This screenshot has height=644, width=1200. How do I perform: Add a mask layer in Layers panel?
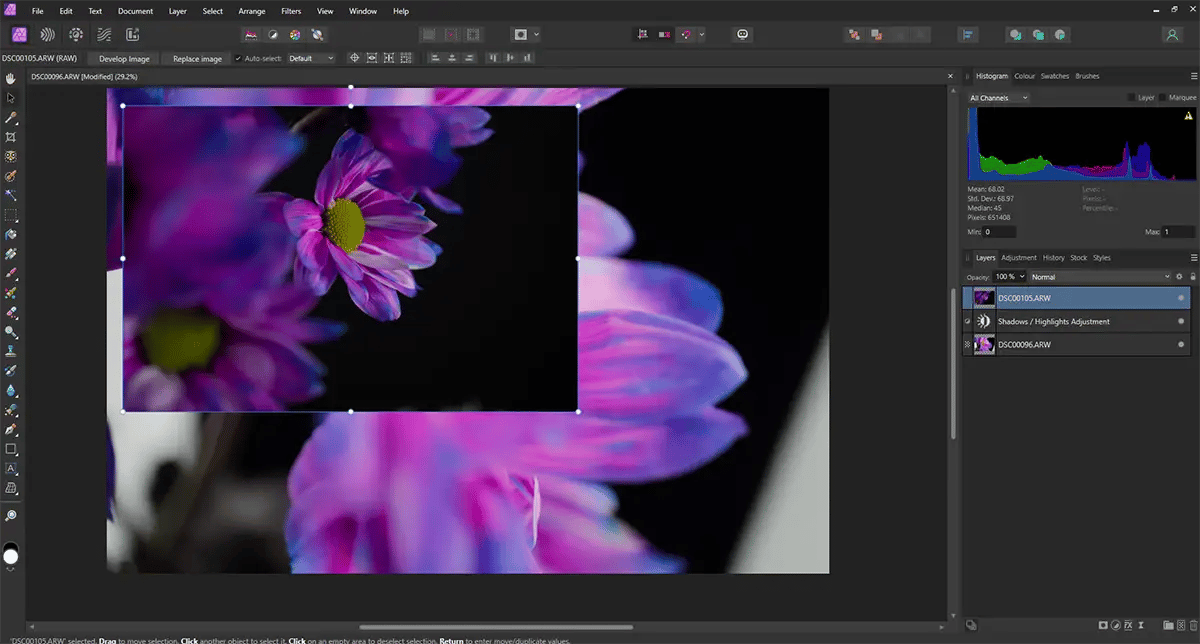tap(1103, 626)
